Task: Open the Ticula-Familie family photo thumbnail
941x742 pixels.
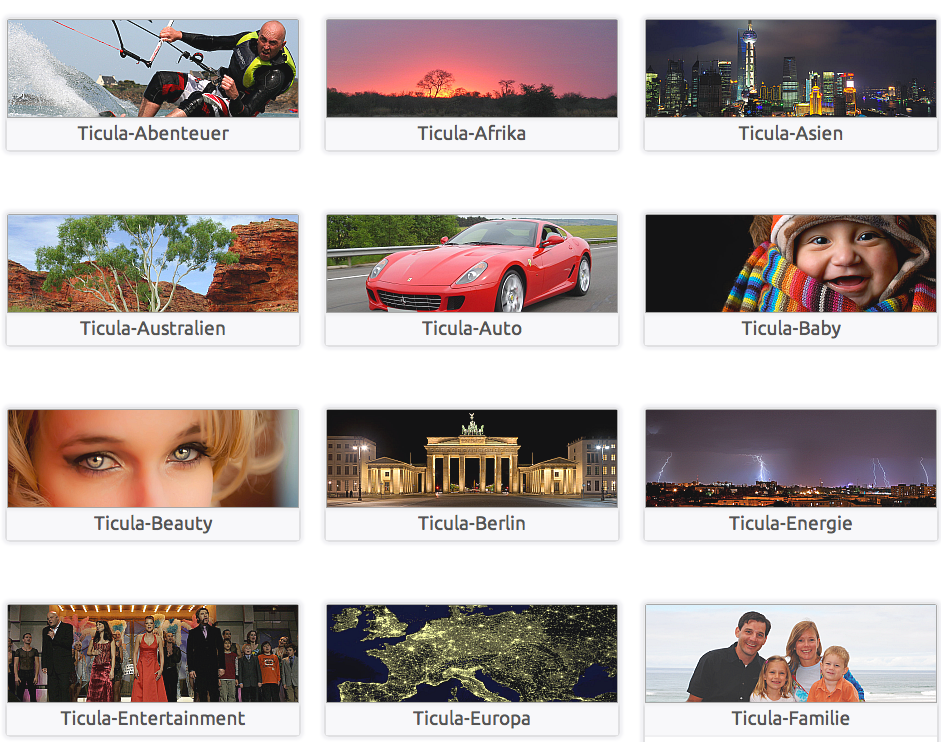Action: 790,654
